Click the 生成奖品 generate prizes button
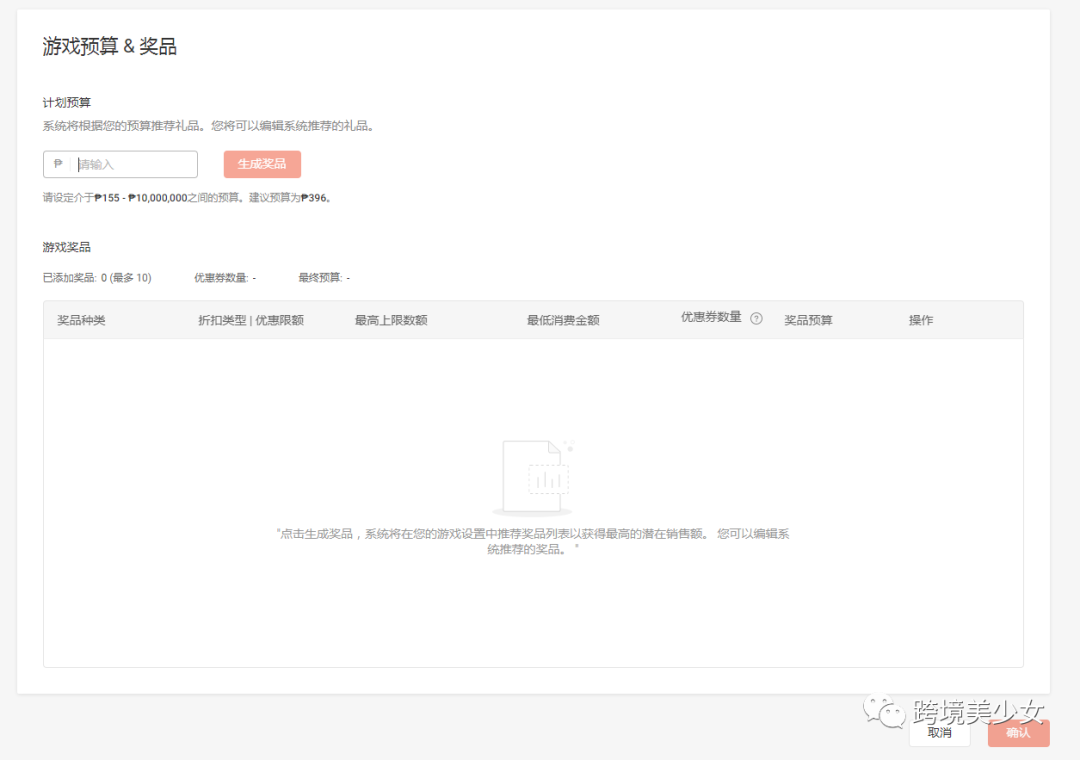The height and width of the screenshot is (760, 1080). click(x=262, y=164)
